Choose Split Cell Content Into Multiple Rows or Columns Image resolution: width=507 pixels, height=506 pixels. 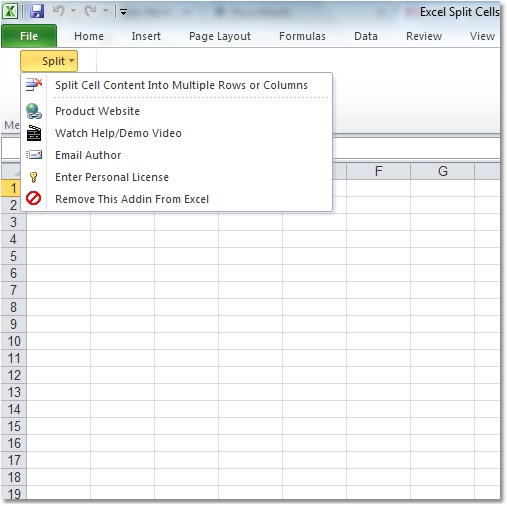(x=177, y=85)
